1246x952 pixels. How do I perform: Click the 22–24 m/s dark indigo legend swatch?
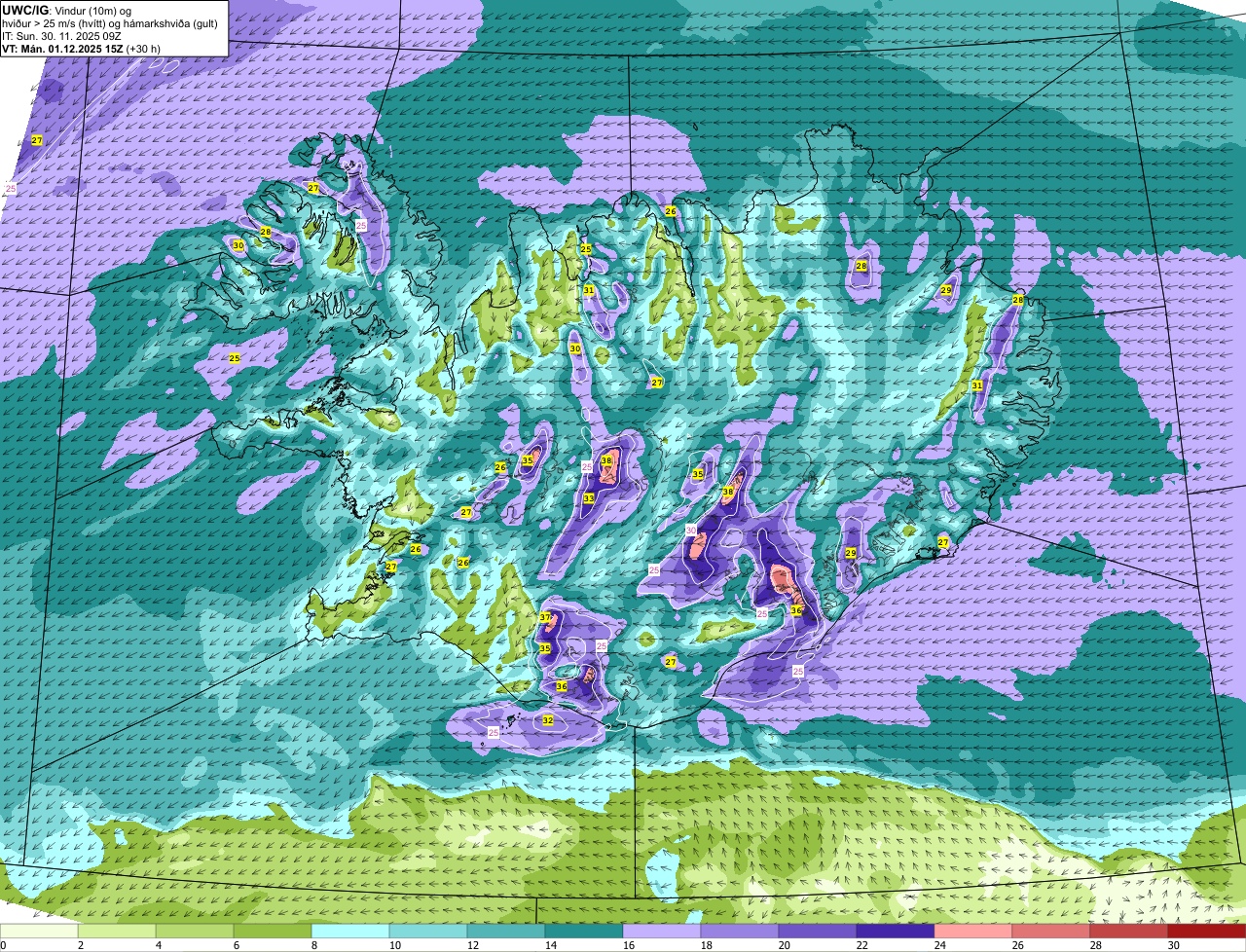[x=896, y=932]
